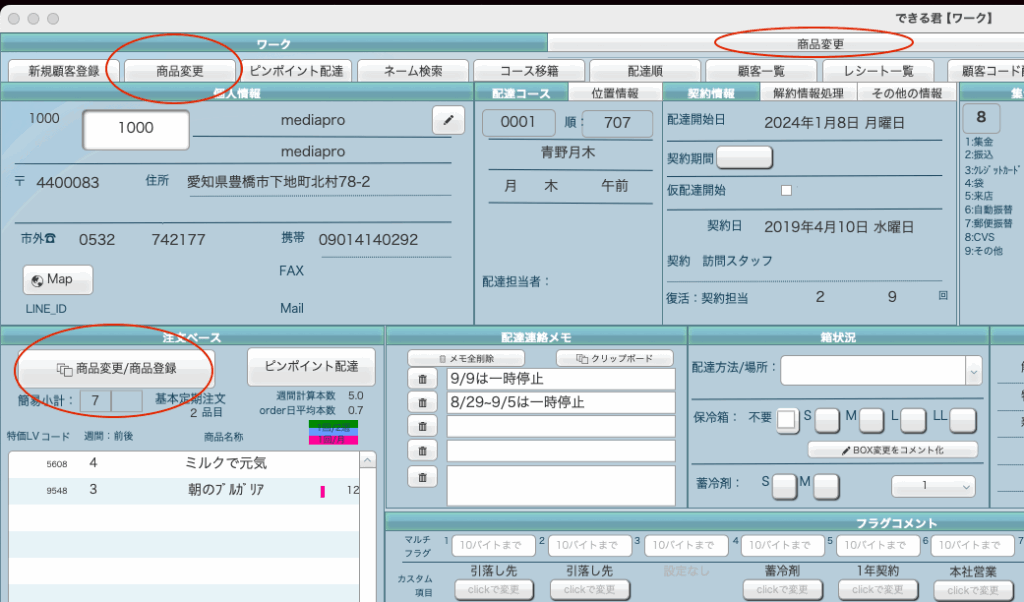The height and width of the screenshot is (602, 1024).
Task: Open the Map globe button
Action: 58,280
